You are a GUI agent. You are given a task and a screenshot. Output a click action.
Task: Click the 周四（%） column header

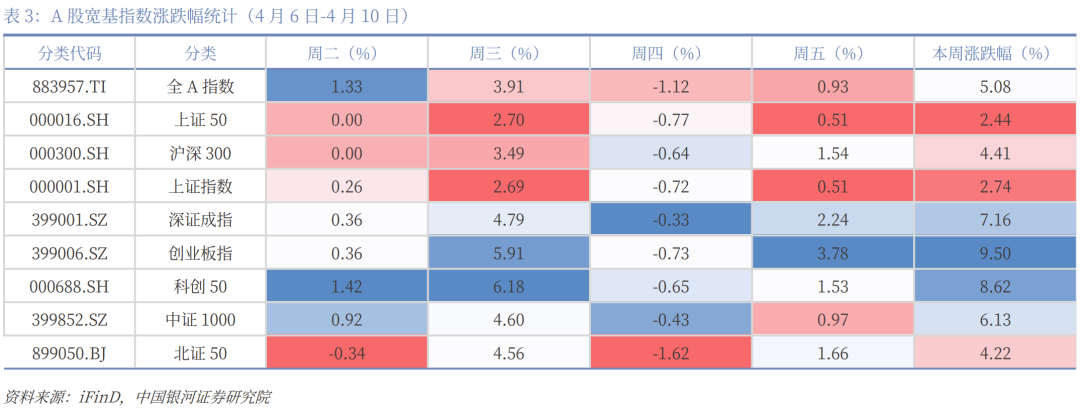[670, 53]
